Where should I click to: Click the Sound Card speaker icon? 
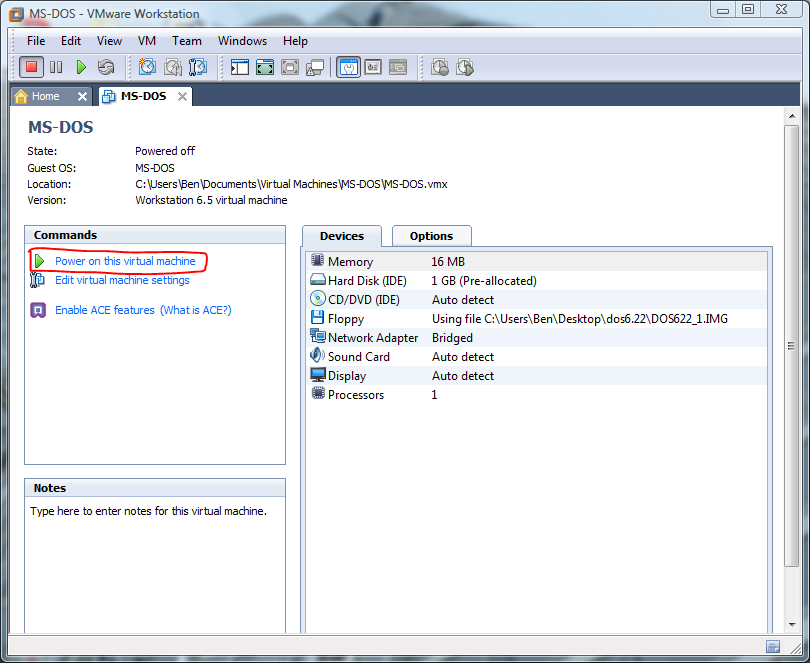point(317,356)
